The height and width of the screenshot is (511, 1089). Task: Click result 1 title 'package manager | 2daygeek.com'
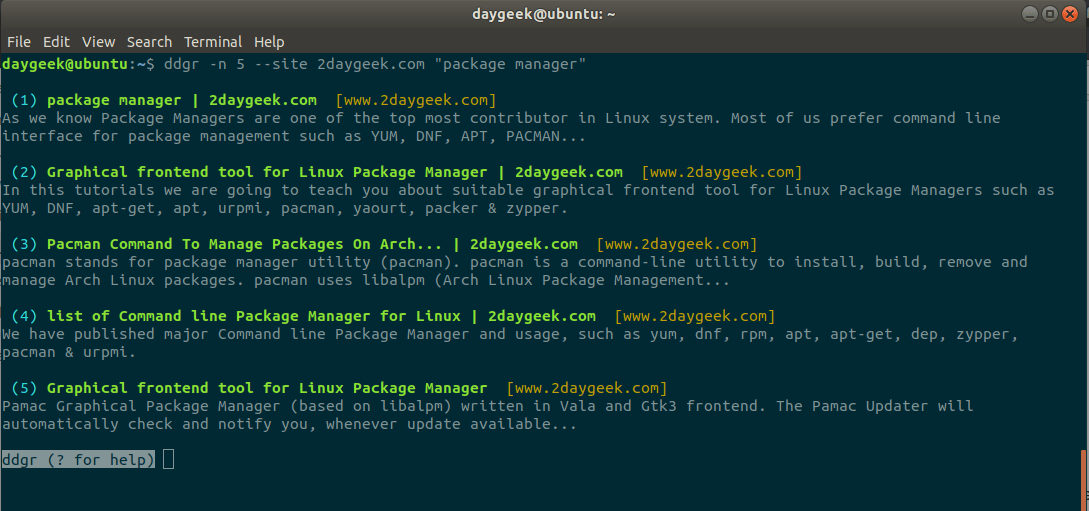(x=182, y=100)
